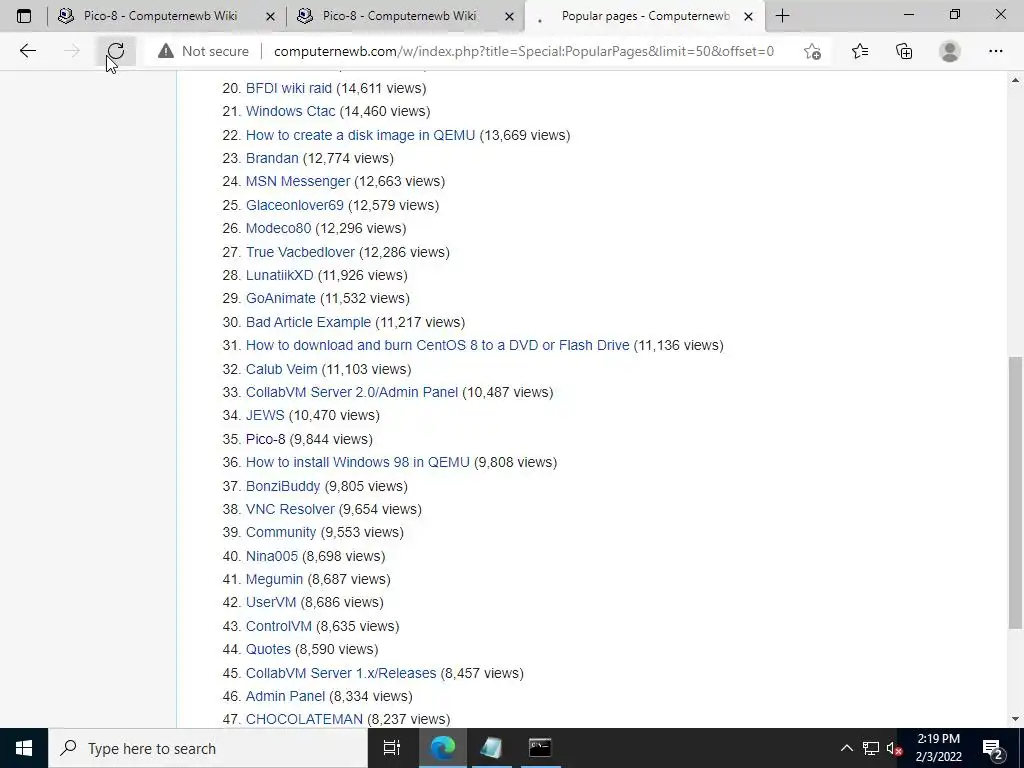Open Windows Ctac page
The width and height of the screenshot is (1024, 768).
click(x=290, y=111)
